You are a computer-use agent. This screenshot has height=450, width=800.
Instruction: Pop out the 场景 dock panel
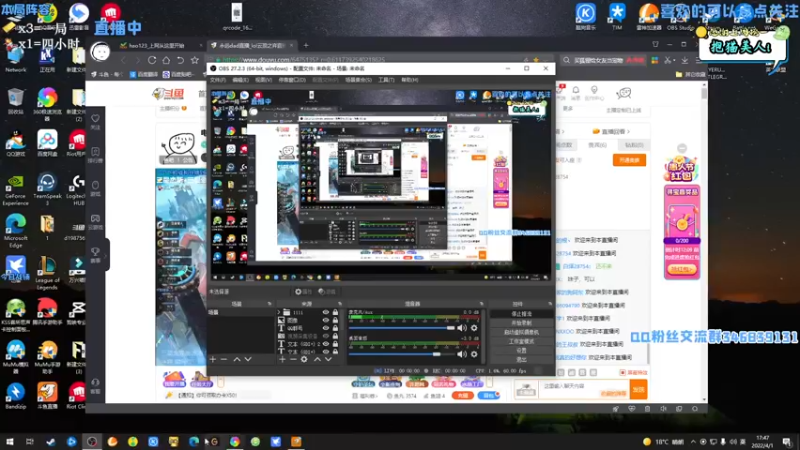tap(269, 304)
